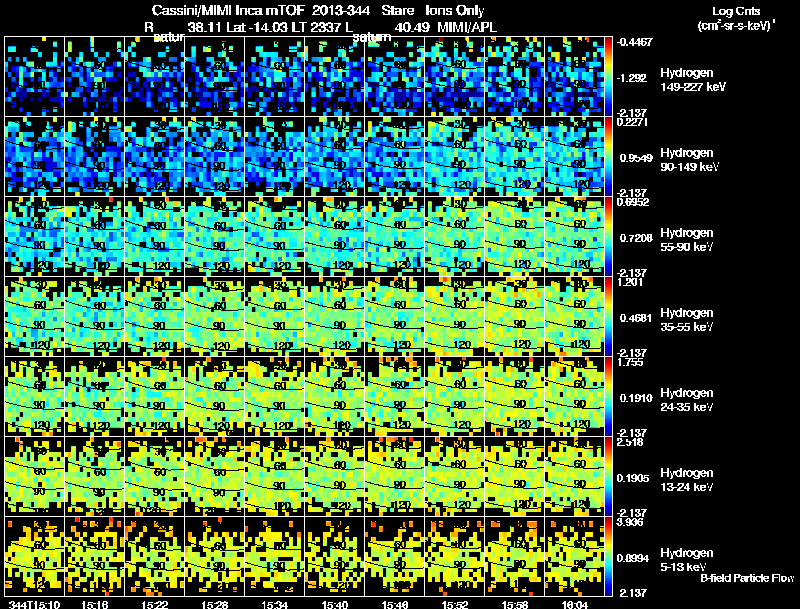Click the 'Hydrogen 35-55 keV' row label

tap(686, 320)
